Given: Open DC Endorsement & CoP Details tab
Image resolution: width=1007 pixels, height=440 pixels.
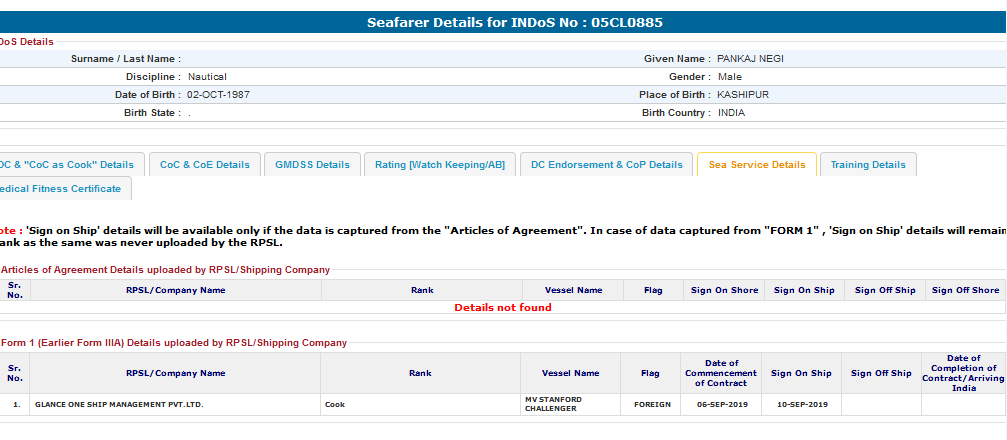Looking at the screenshot, I should click(606, 165).
